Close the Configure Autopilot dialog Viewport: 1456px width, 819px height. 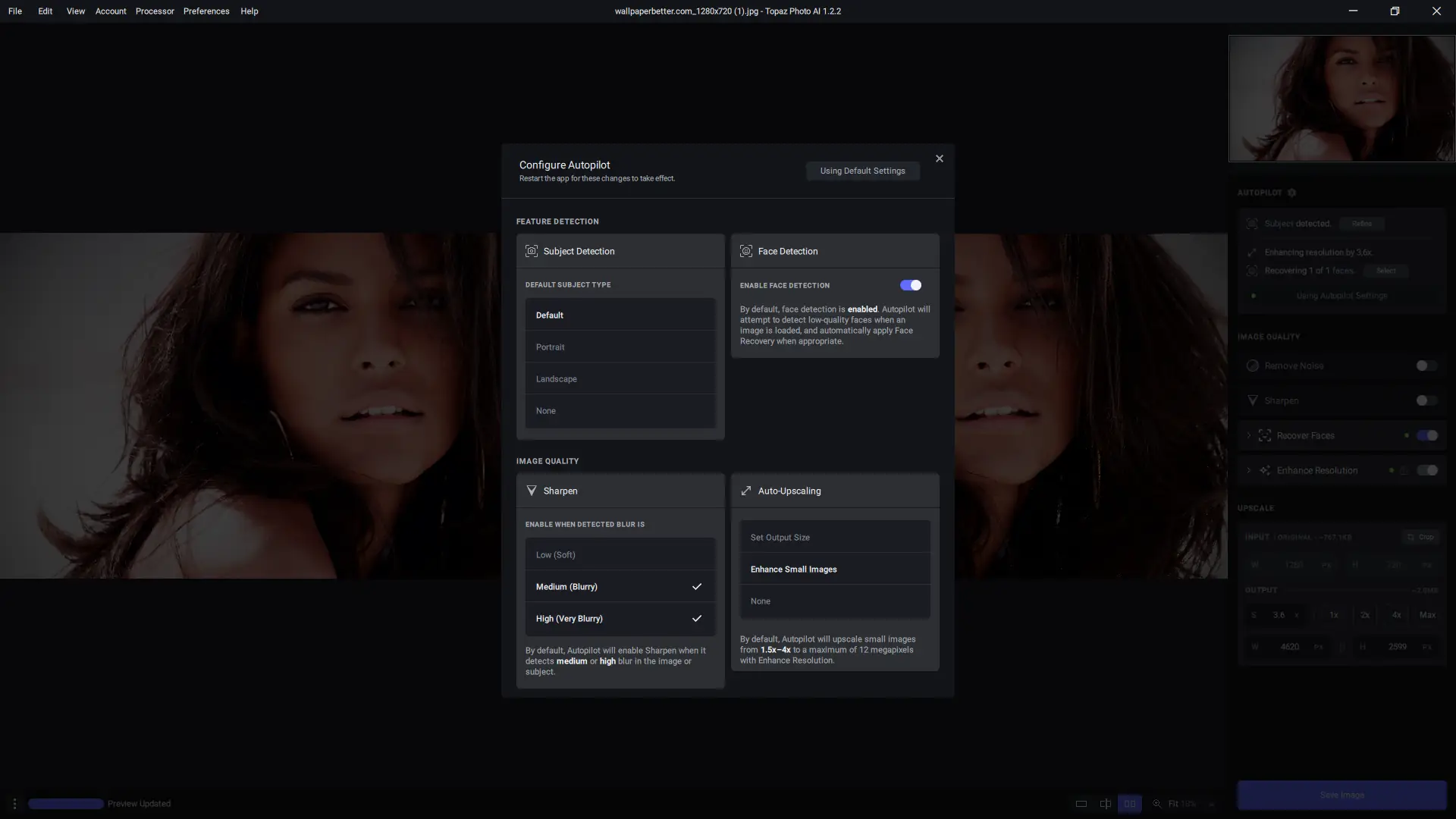[940, 158]
